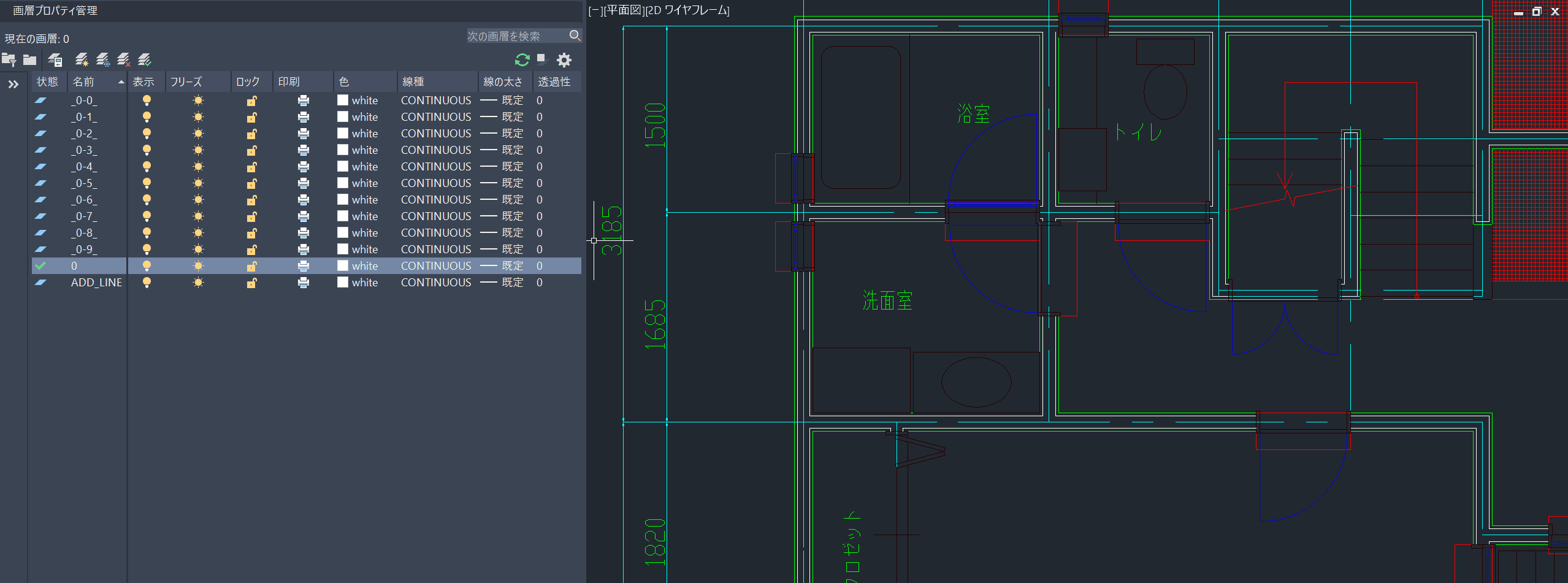Viewport: 1568px width, 583px height.
Task: Open New Property Filter icon
Action: [x=9, y=60]
